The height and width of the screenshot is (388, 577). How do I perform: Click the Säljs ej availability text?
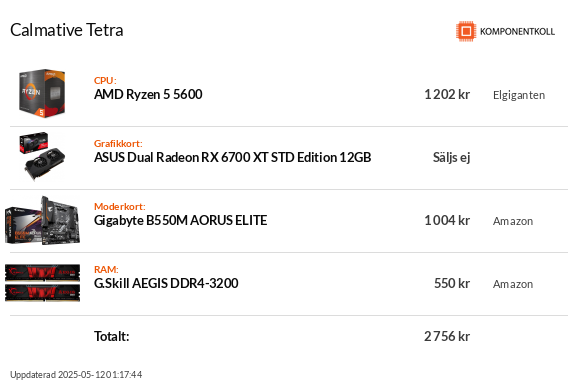452,158
